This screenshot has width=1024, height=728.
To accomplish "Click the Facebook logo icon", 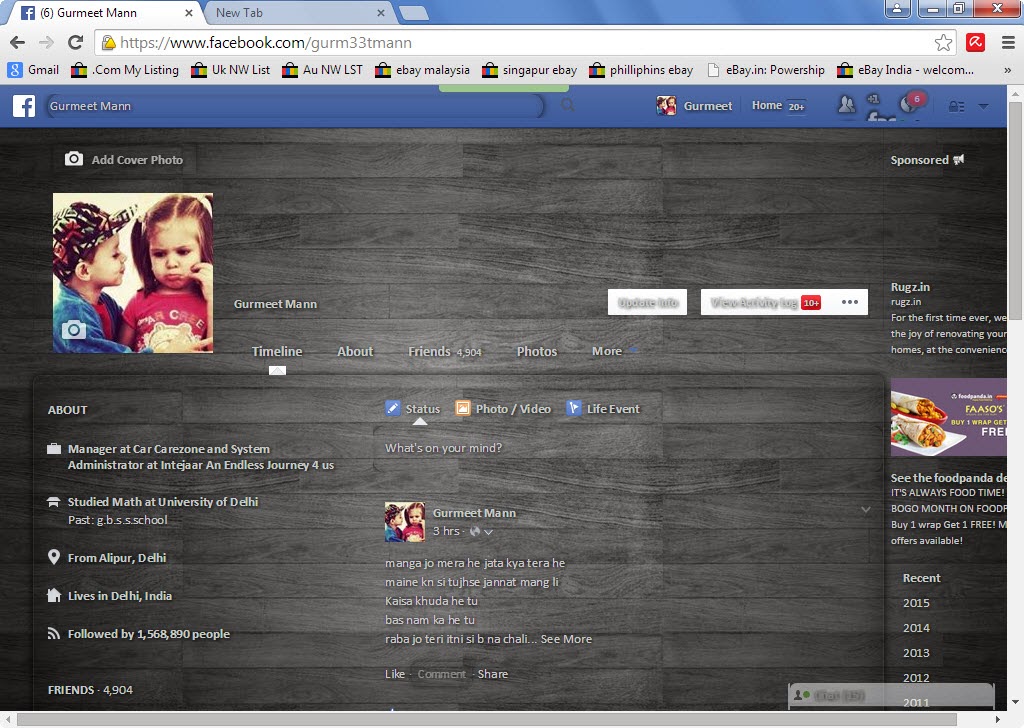I will pyautogui.click(x=24, y=106).
